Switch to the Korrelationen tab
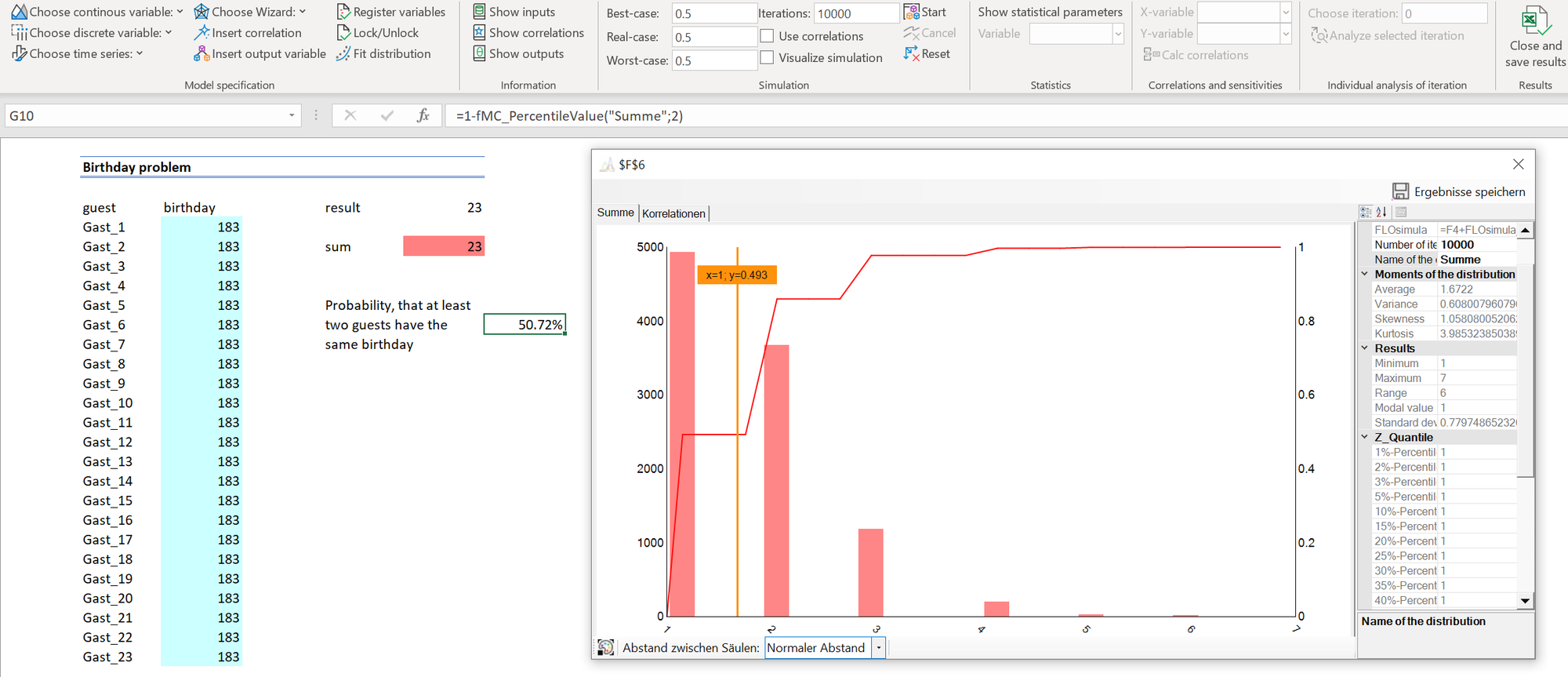The image size is (1568, 677). tap(673, 213)
